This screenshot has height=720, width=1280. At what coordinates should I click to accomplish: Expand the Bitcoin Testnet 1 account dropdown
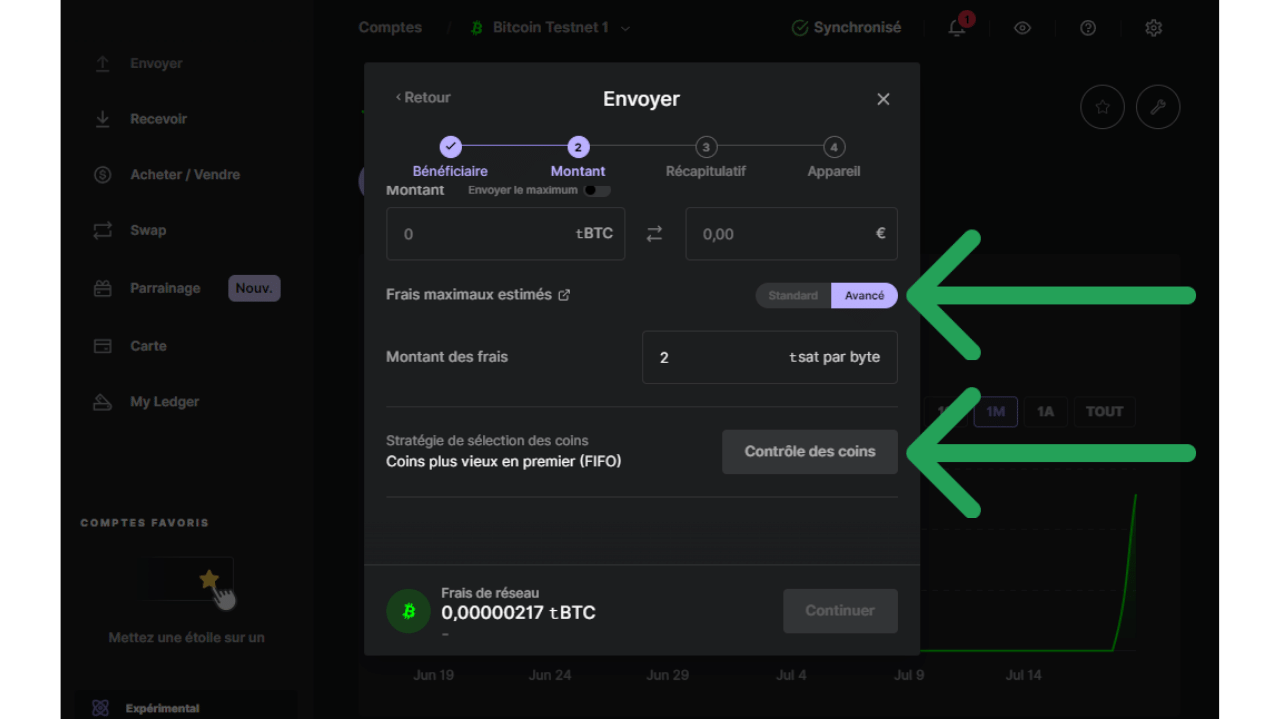[551, 28]
